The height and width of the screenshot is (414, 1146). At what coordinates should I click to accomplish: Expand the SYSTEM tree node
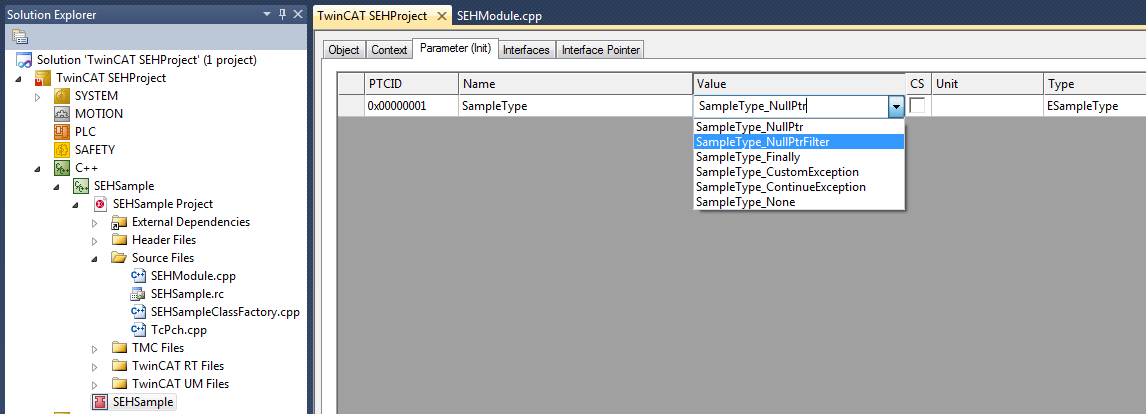[38, 96]
